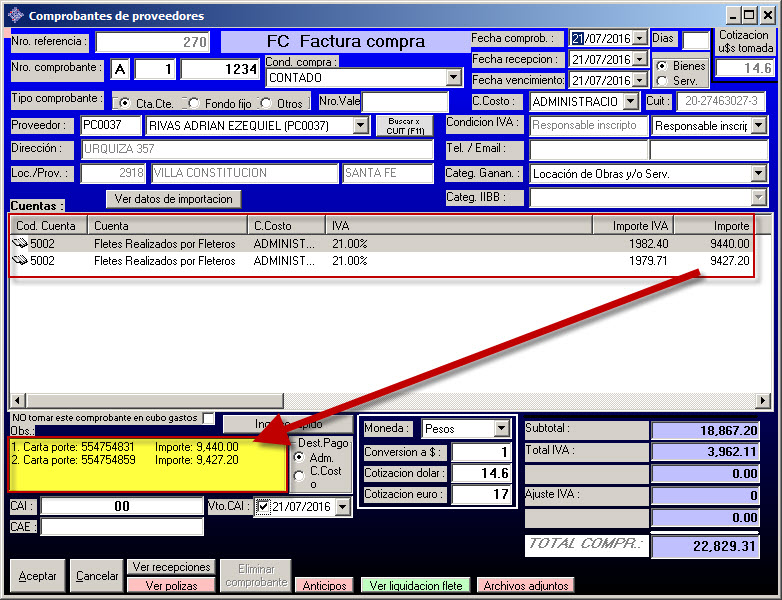Expand the Cond. compra CONTADO dropdown
This screenshot has width=782, height=600.
453,78
